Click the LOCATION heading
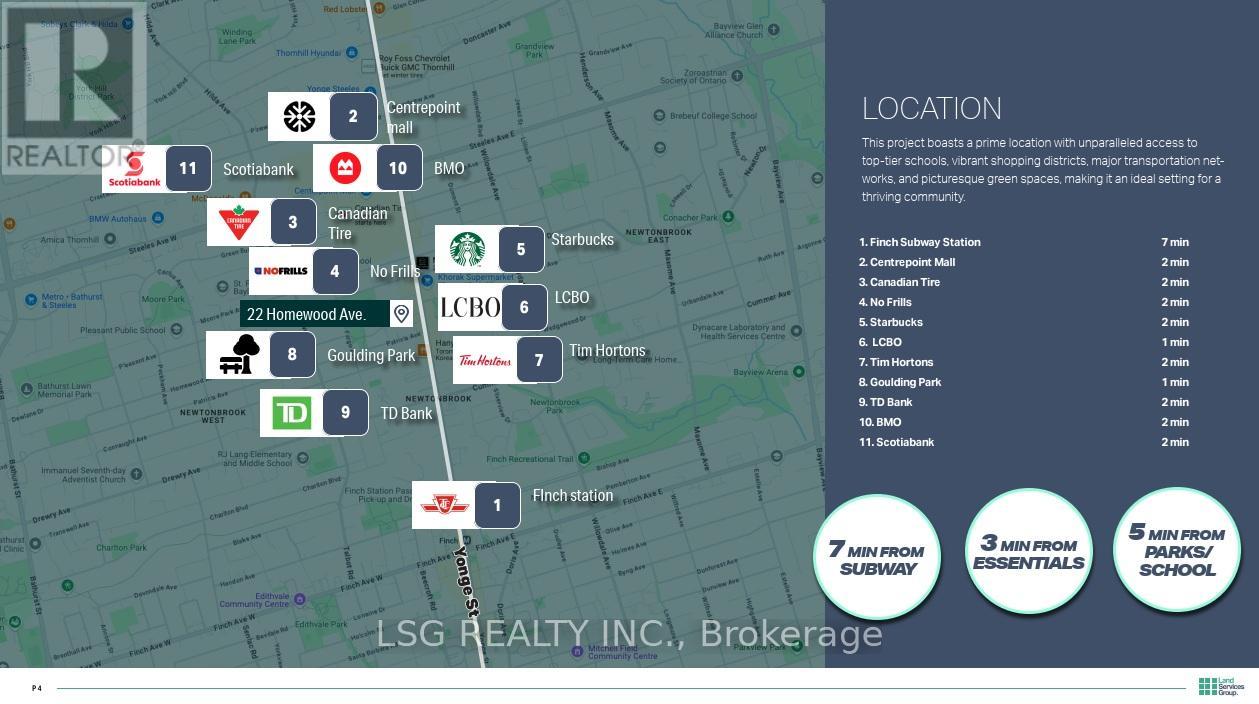This screenshot has height=704, width=1259. point(932,109)
